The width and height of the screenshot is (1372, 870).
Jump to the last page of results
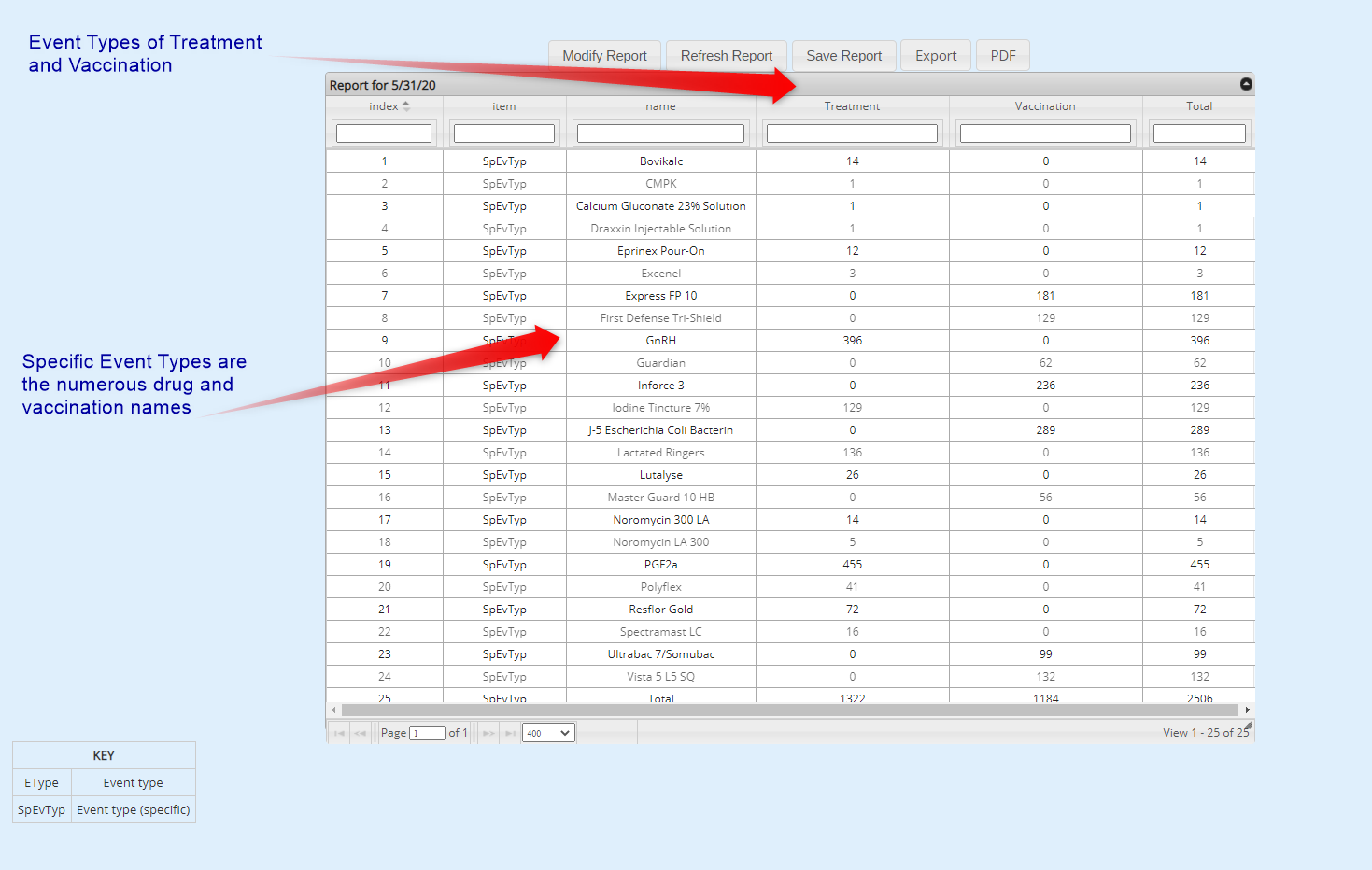pos(510,733)
